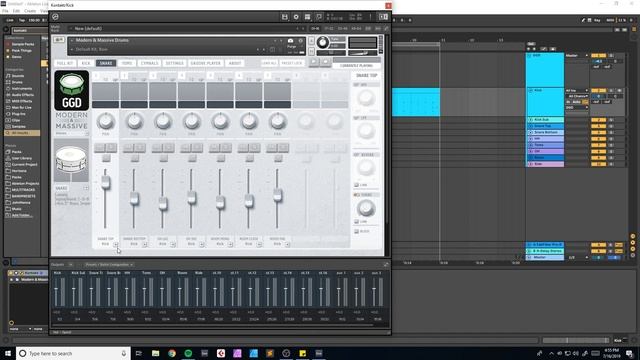Viewport: 640px width, 360px height.
Task: Click the Windows Start button
Action: point(8,353)
